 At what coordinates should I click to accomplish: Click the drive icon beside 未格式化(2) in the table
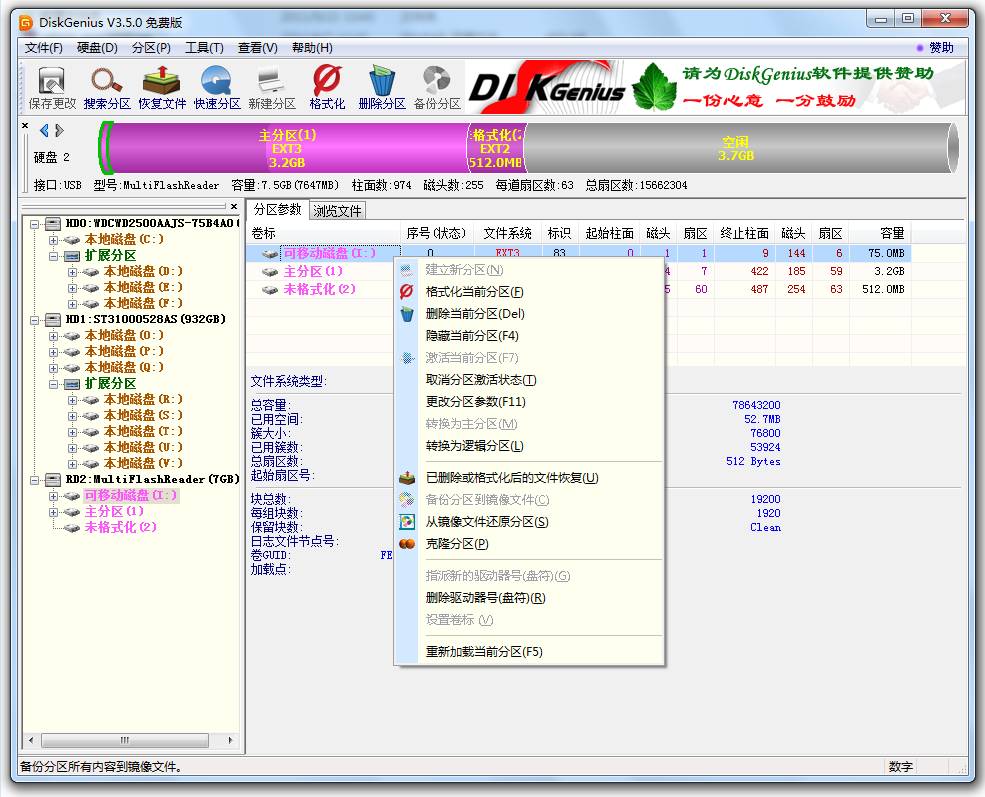[270, 290]
